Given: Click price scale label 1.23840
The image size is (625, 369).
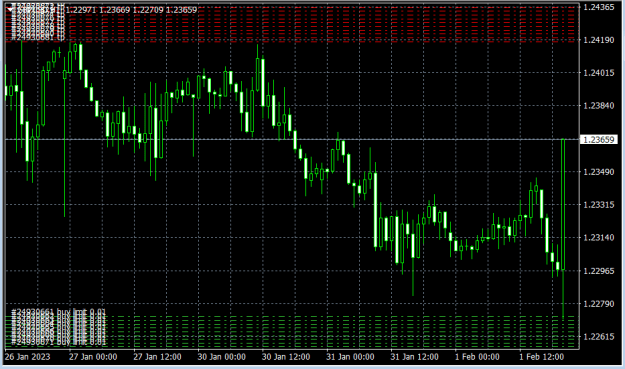Looking at the screenshot, I should tap(599, 106).
